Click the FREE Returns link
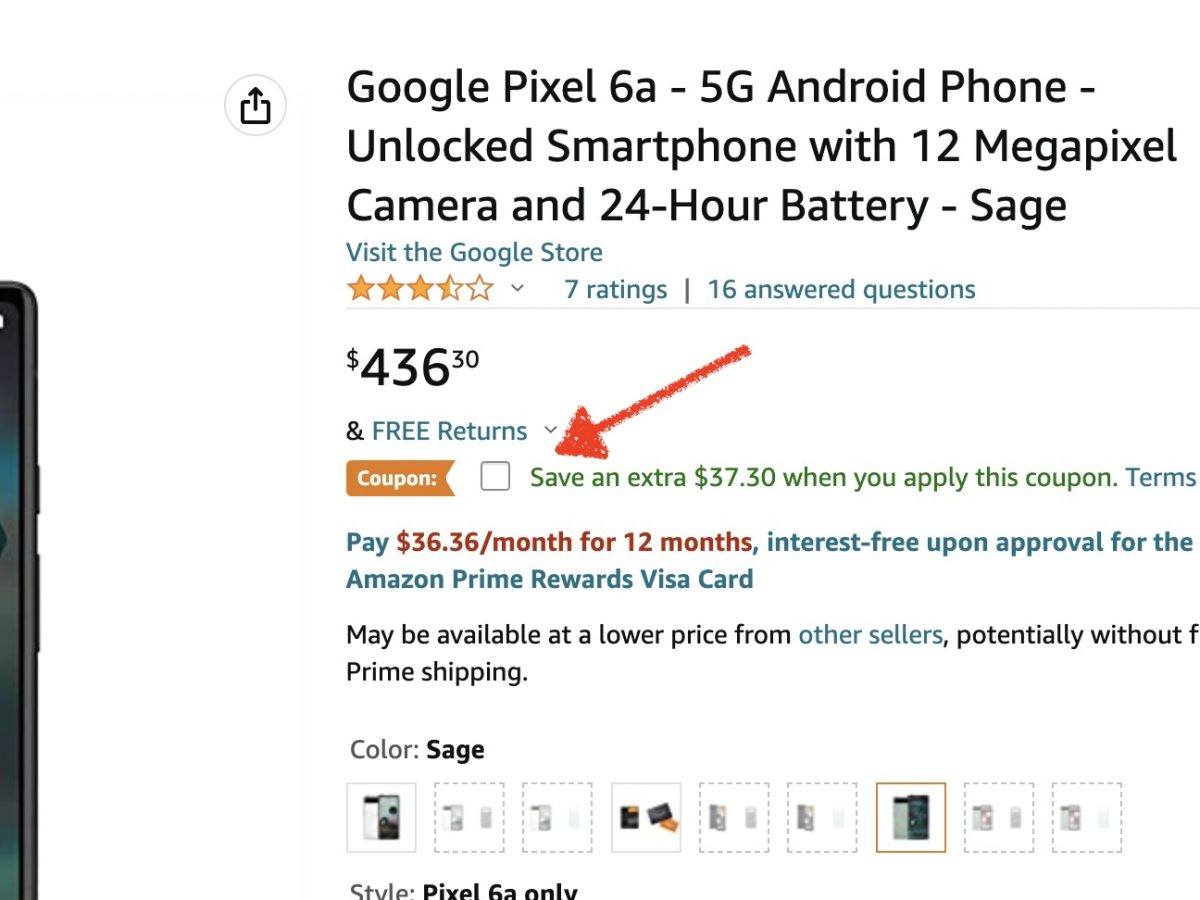The height and width of the screenshot is (900, 1200). (449, 431)
